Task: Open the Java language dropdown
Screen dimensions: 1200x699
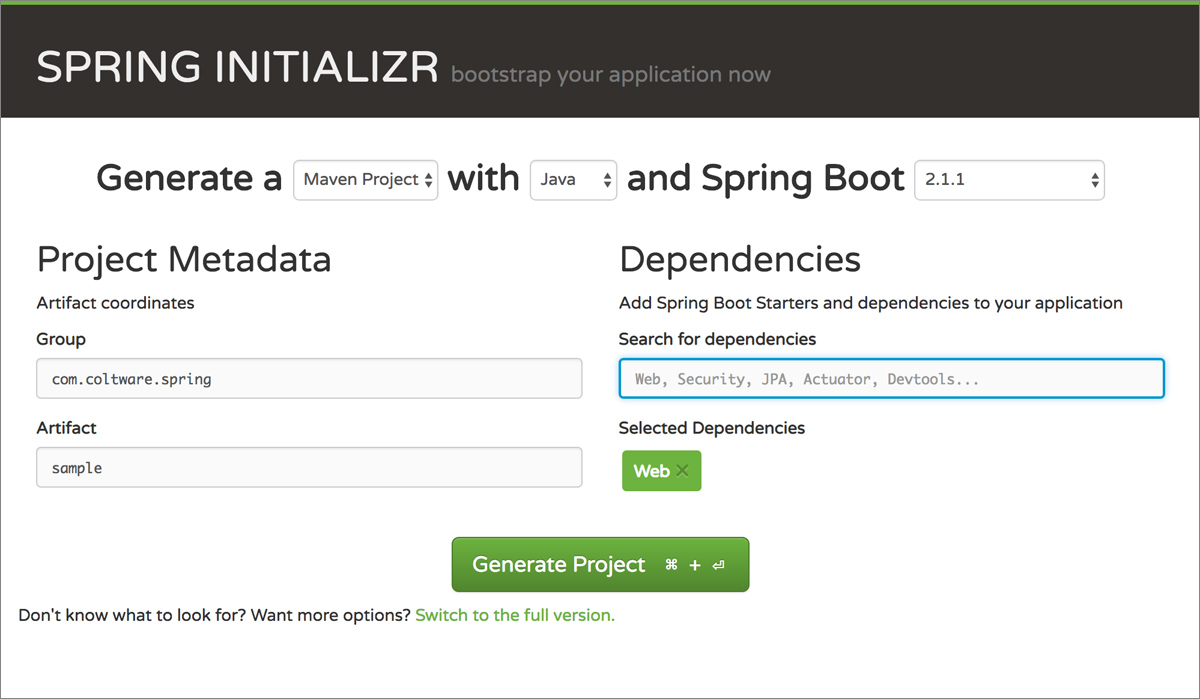Action: [x=572, y=180]
